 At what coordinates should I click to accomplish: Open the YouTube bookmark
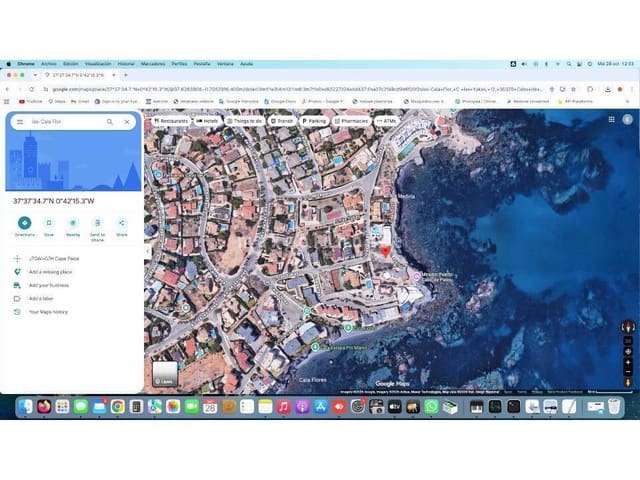point(31,101)
